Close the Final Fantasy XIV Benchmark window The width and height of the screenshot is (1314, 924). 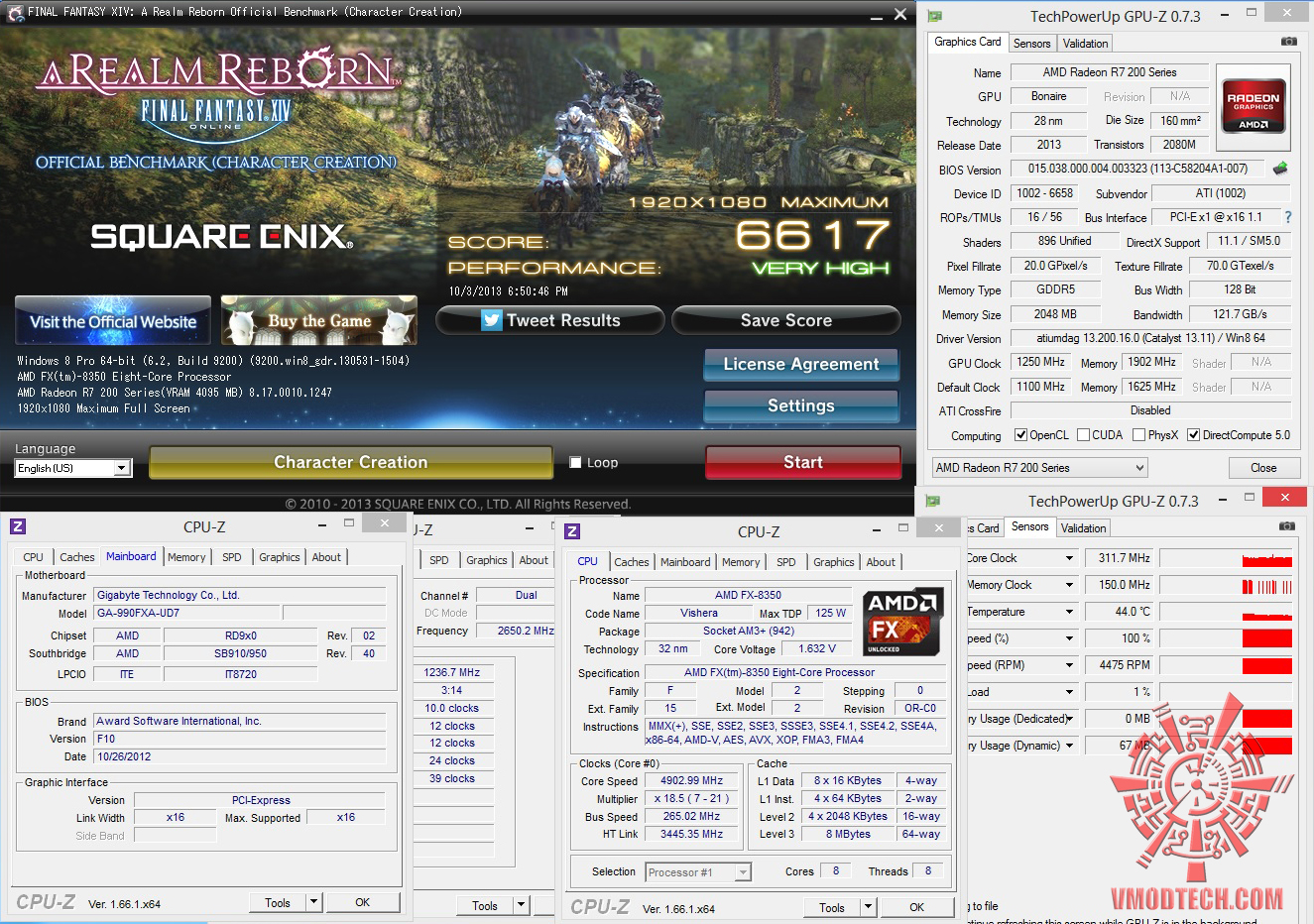pos(900,14)
